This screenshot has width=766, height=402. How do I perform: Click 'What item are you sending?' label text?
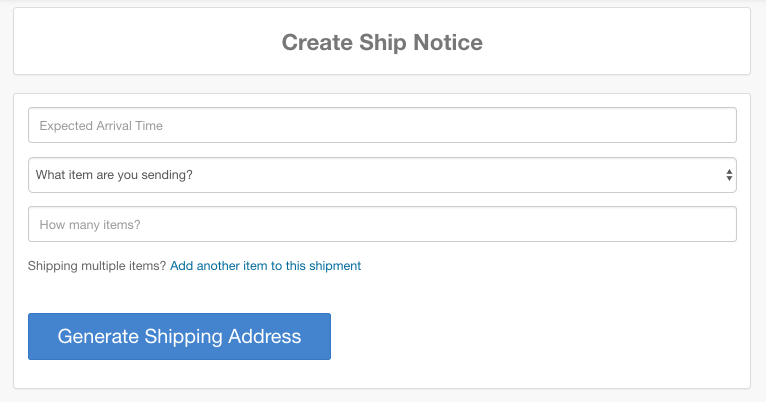pos(114,175)
